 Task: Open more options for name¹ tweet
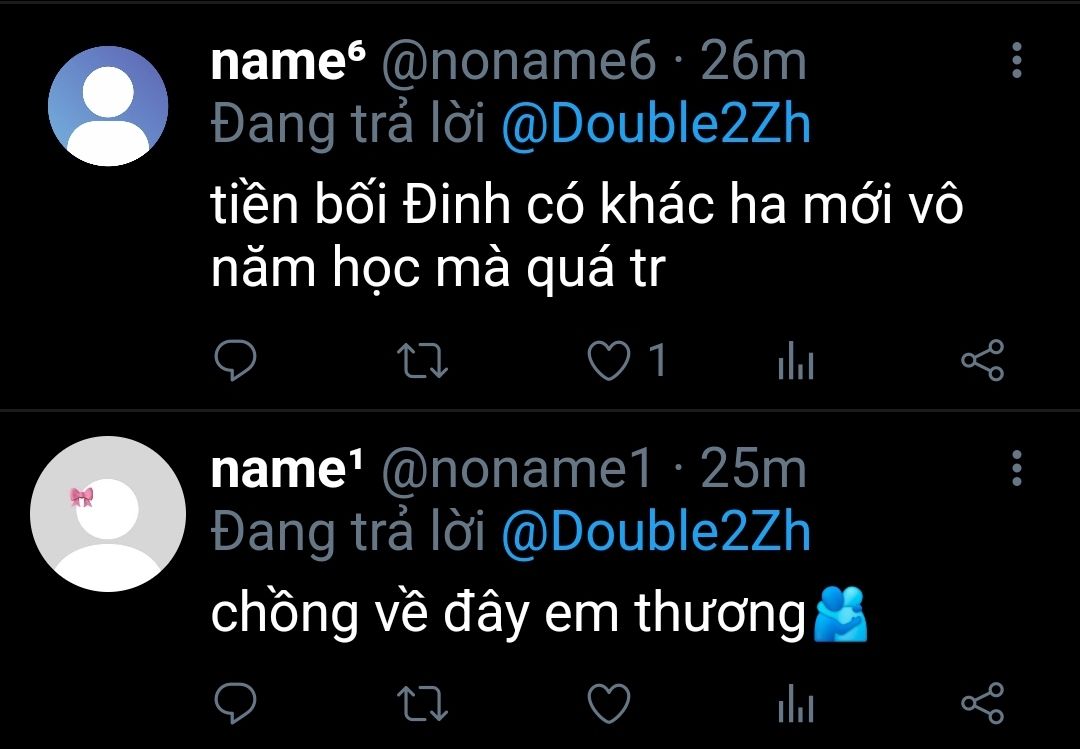1017,469
